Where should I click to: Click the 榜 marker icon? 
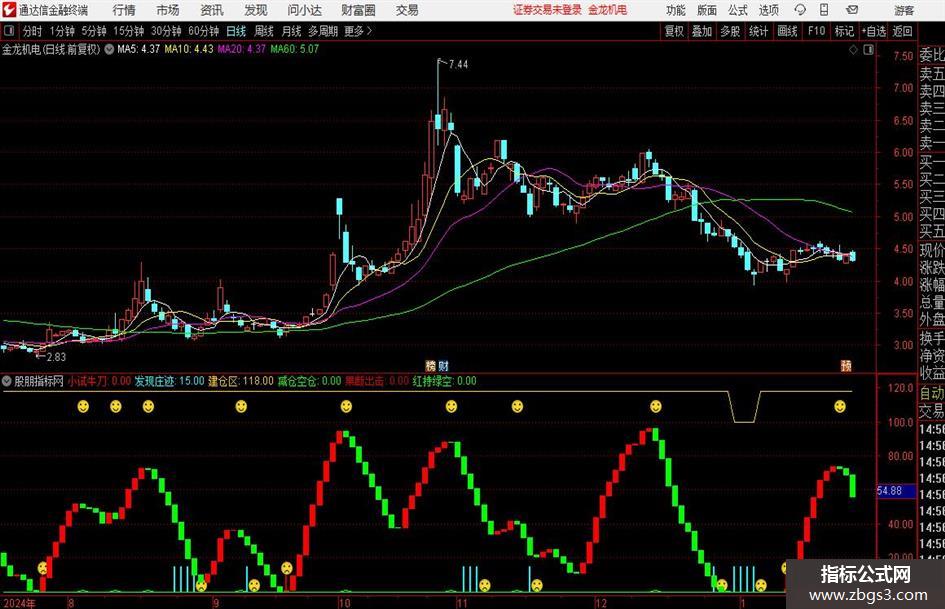click(431, 366)
